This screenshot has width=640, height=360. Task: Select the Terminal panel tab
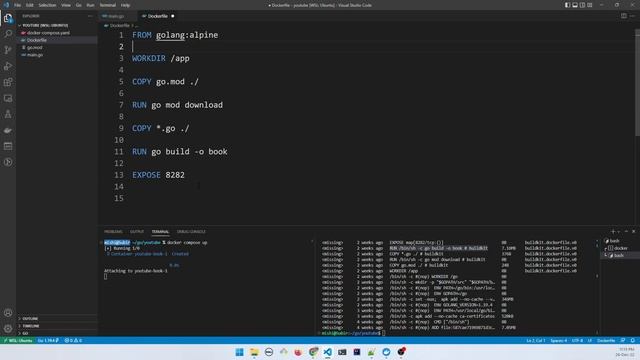pyautogui.click(x=160, y=231)
